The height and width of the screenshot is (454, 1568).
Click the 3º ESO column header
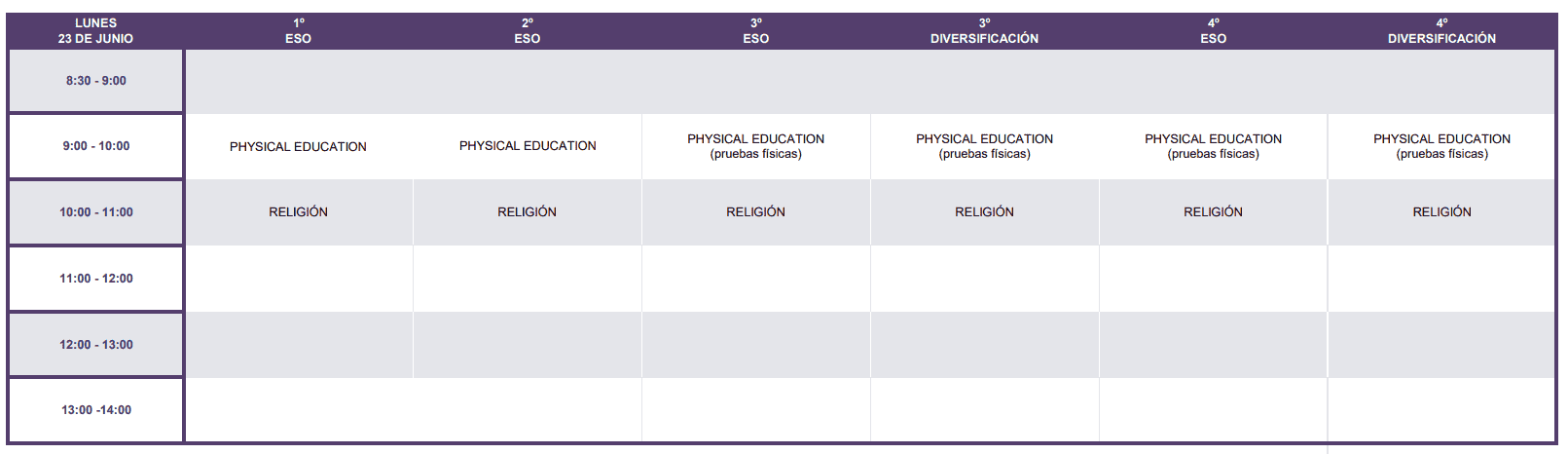pyautogui.click(x=756, y=31)
